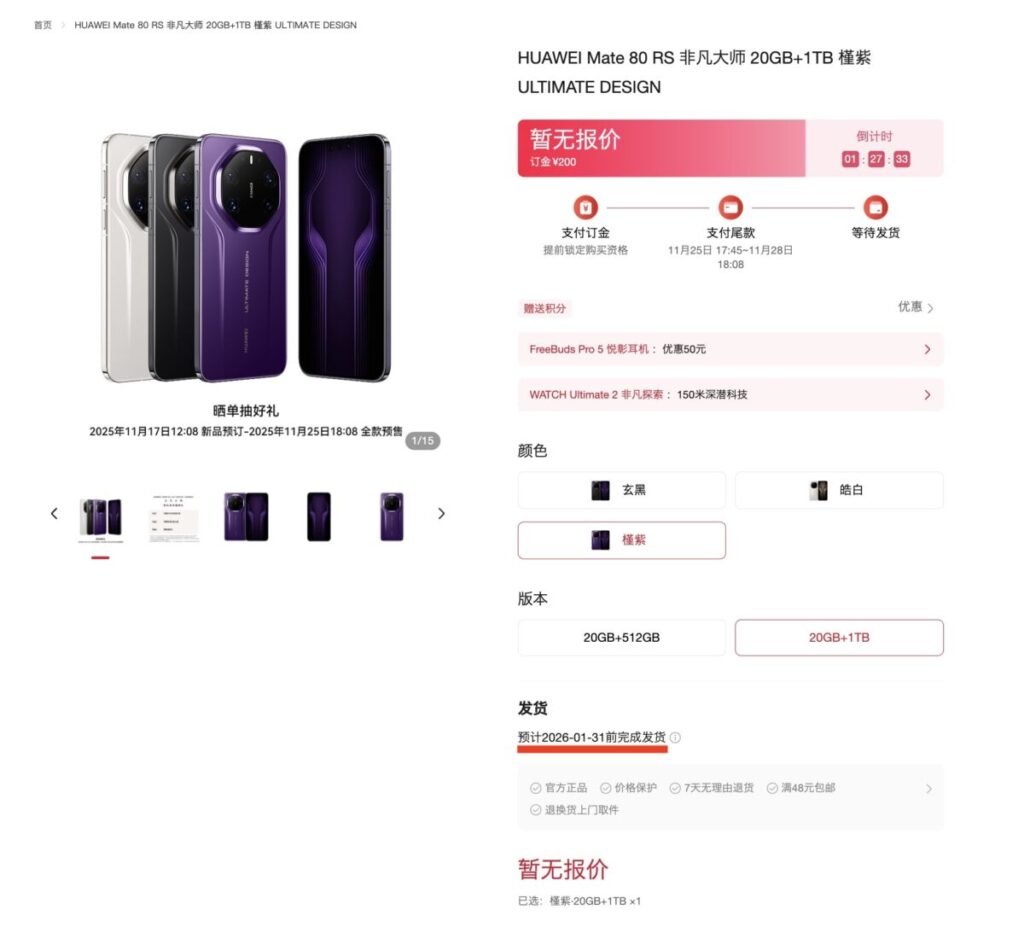This screenshot has height=927, width=1024.
Task: Expand the WATCH Ultimate 2 promotion row
Action: pyautogui.click(x=730, y=395)
